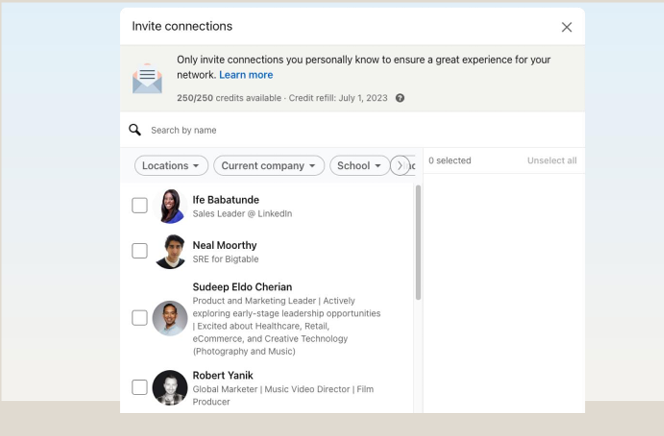Image resolution: width=664 pixels, height=436 pixels.
Task: Click Neal Moorthy's profile photo
Action: coord(170,252)
